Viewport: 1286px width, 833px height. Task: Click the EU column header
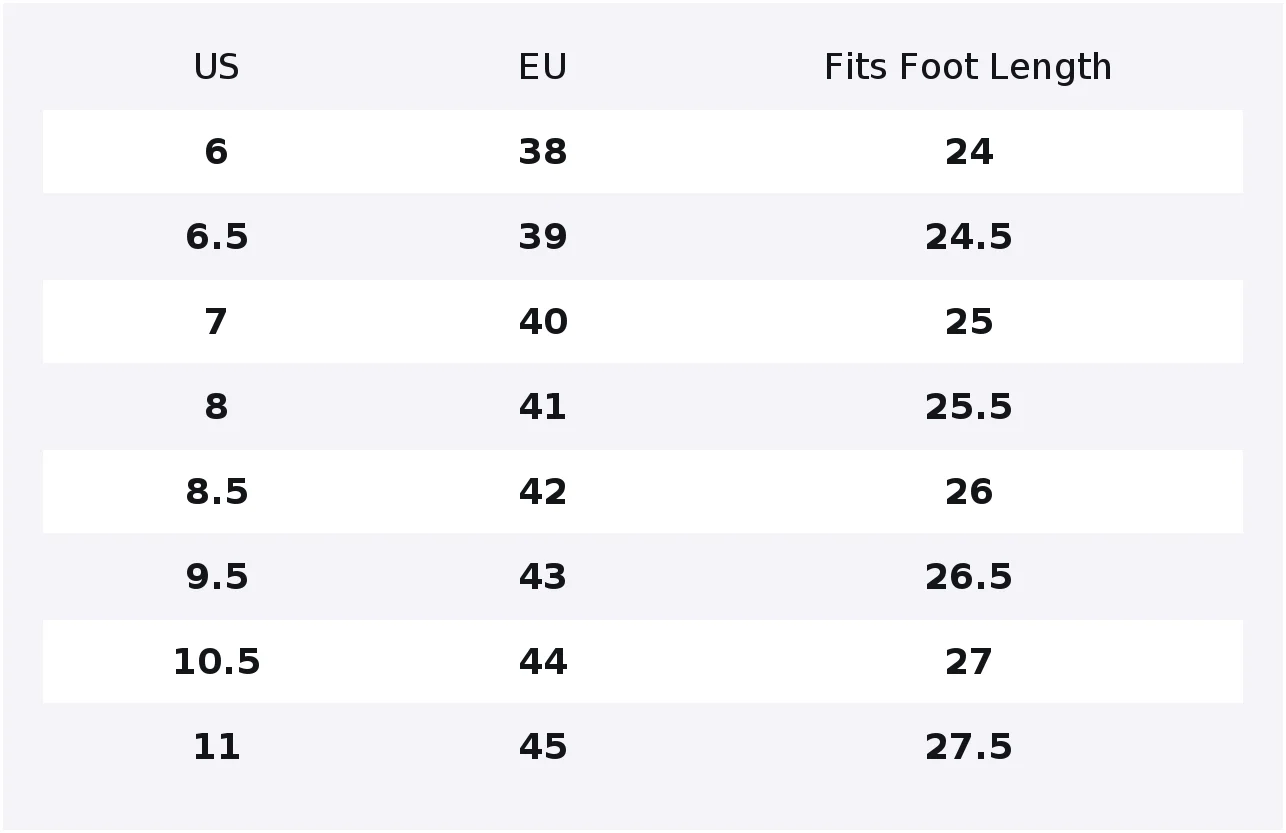tap(543, 67)
